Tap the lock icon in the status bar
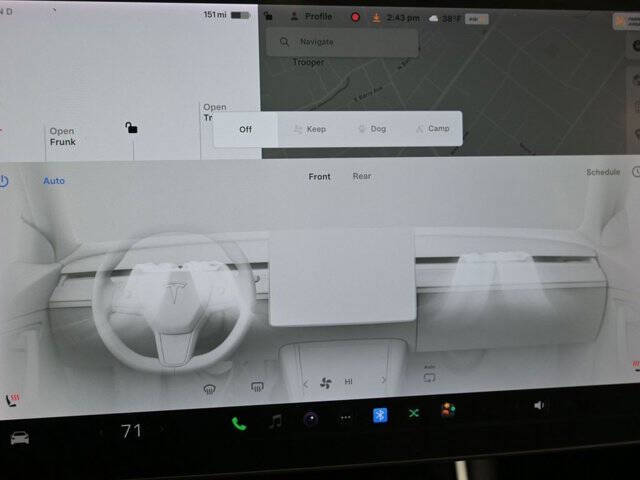Image resolution: width=640 pixels, height=480 pixels. [x=268, y=16]
